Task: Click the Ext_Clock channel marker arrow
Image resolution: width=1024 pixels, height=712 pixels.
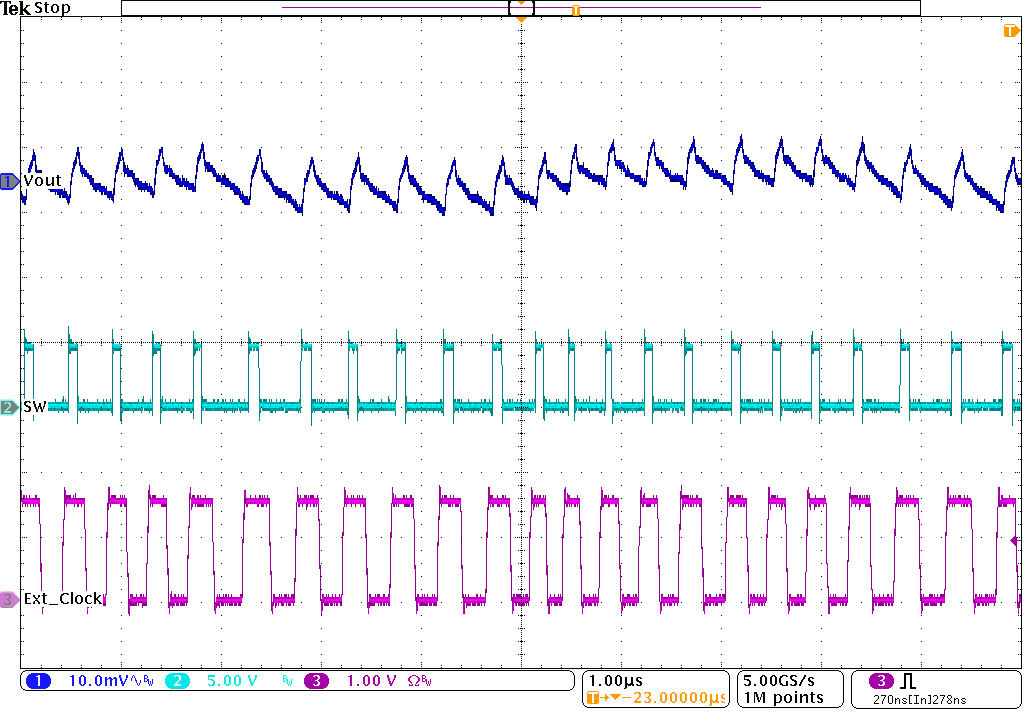Action: (7, 597)
